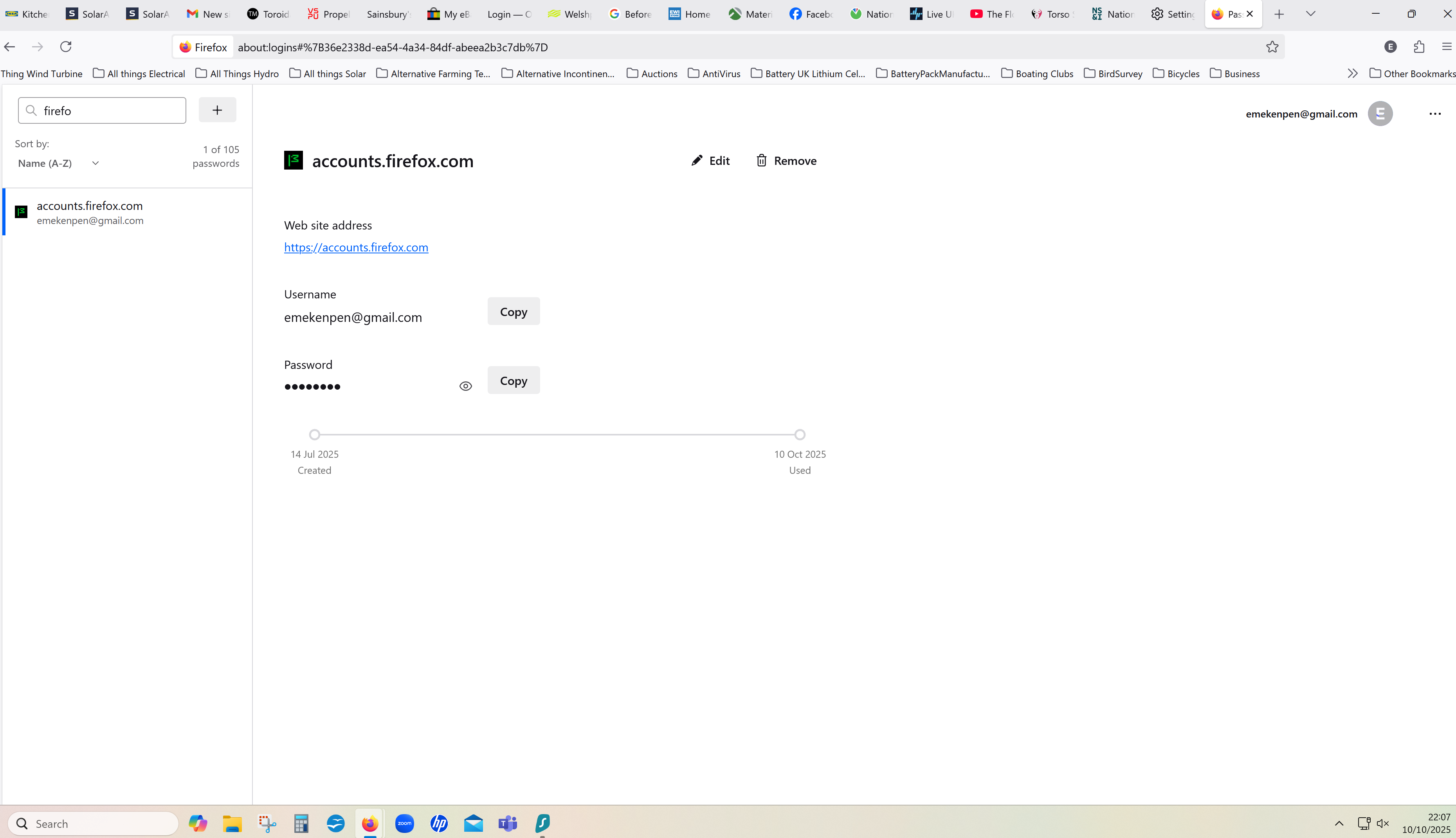Open the E profile toolbar icon
Screen dimensions: 1456x838
(x=1390, y=47)
